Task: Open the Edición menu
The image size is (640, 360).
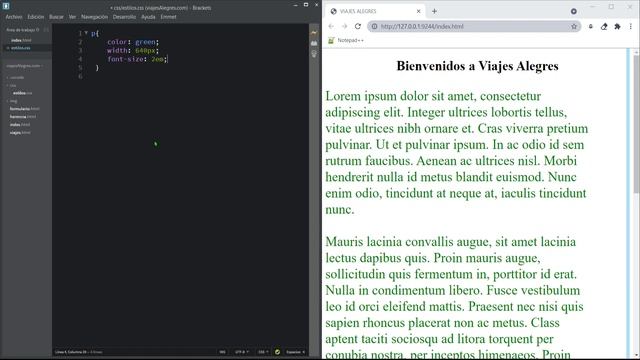Action: 36,17
